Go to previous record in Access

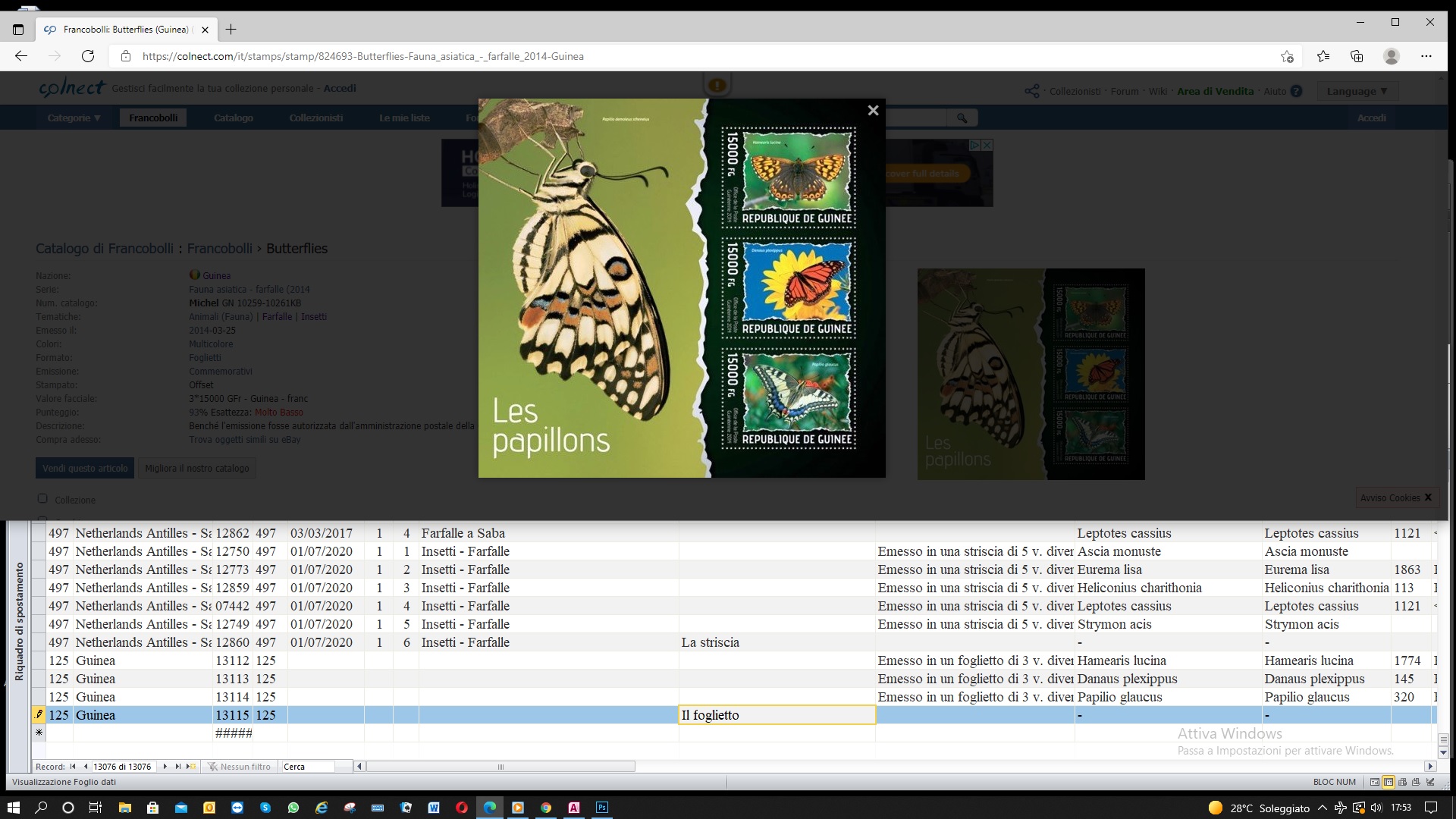(85, 767)
